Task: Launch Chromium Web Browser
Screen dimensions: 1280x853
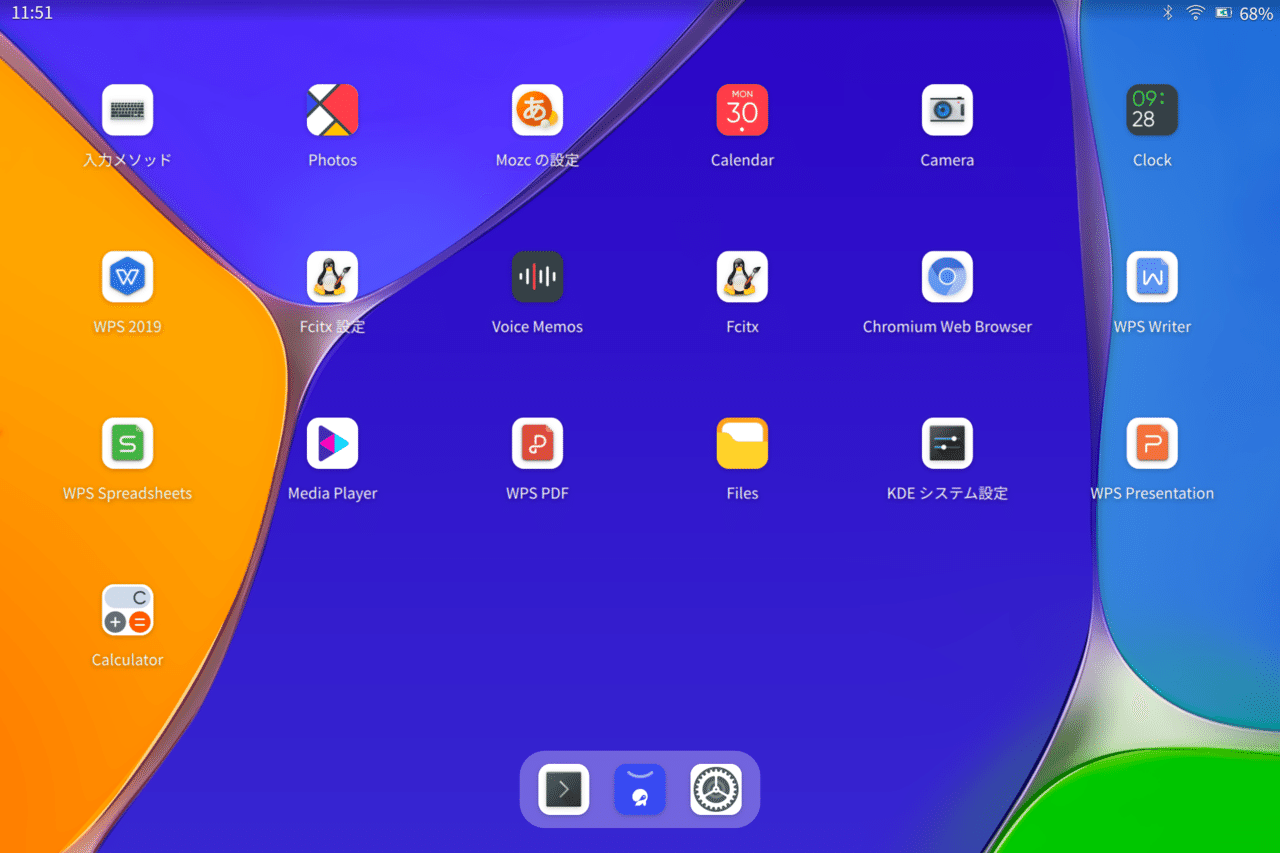Action: coord(947,277)
